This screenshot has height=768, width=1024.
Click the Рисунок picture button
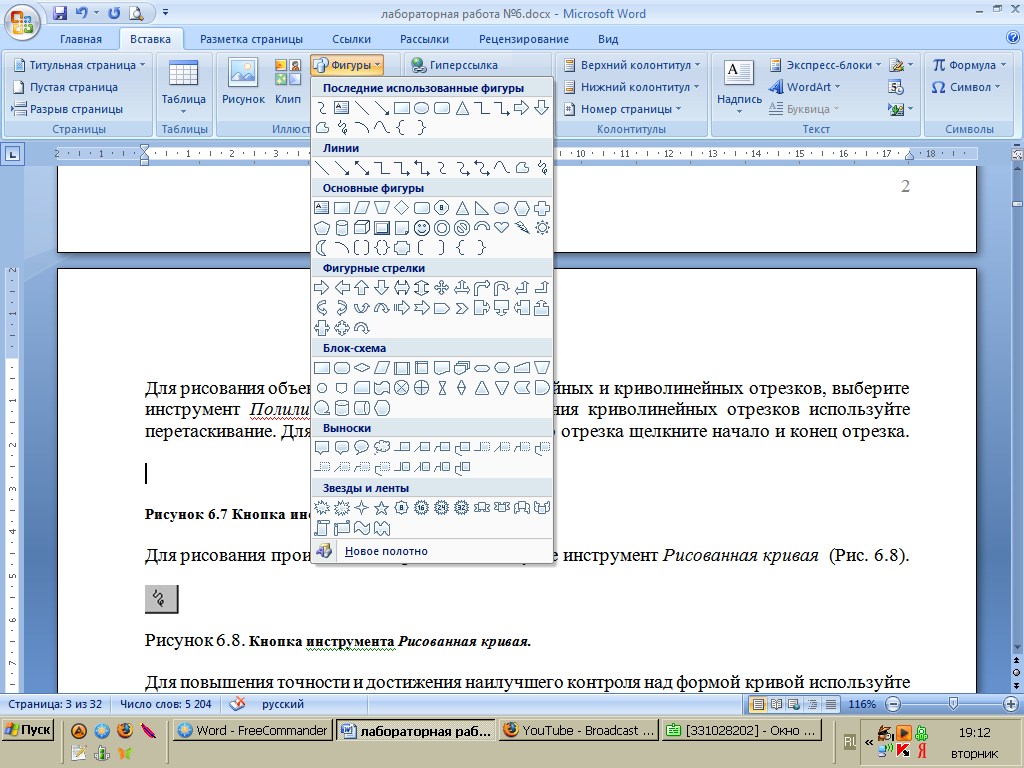click(x=243, y=82)
